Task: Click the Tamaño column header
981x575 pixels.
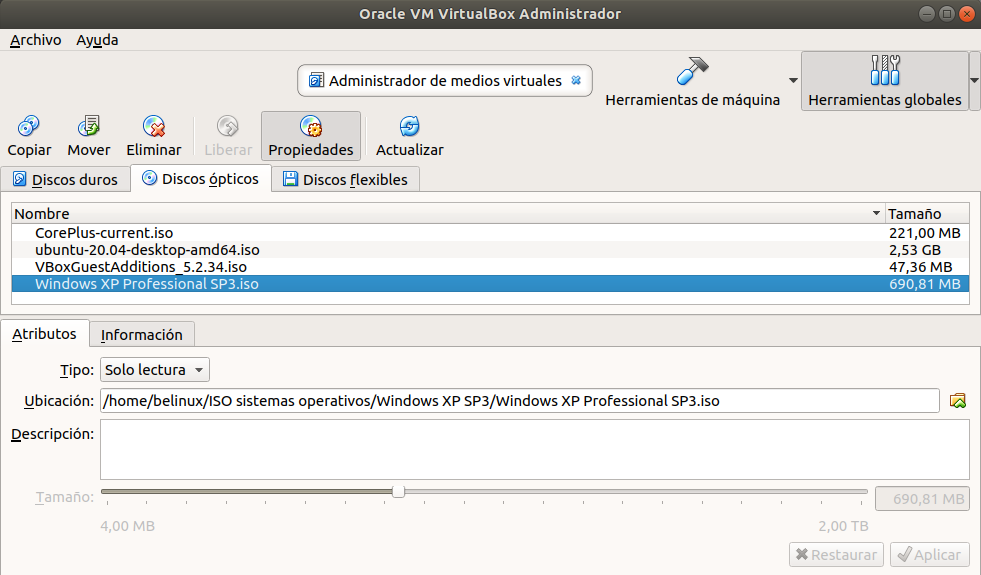Action: pos(927,213)
